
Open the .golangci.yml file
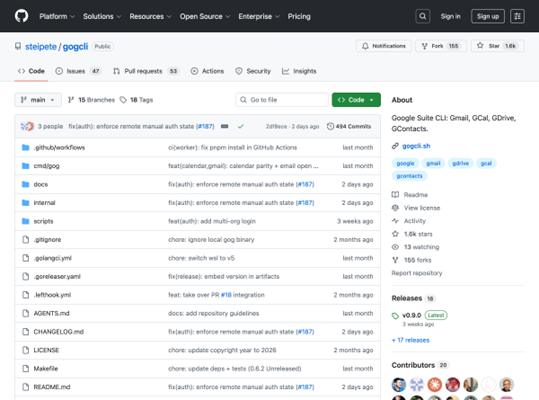(x=53, y=258)
